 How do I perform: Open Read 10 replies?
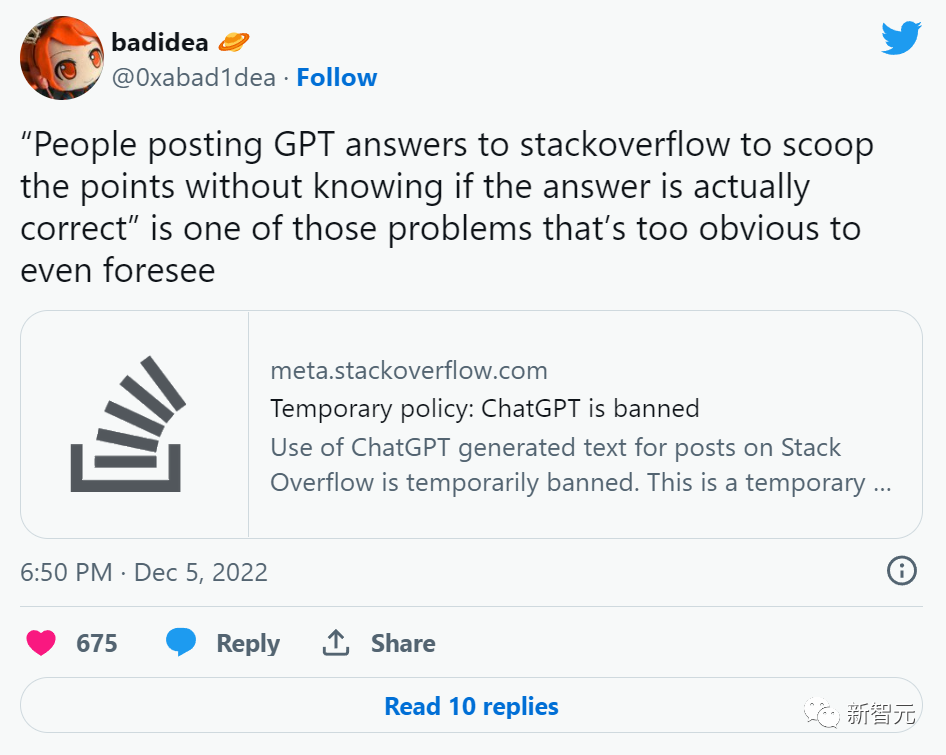pos(471,706)
